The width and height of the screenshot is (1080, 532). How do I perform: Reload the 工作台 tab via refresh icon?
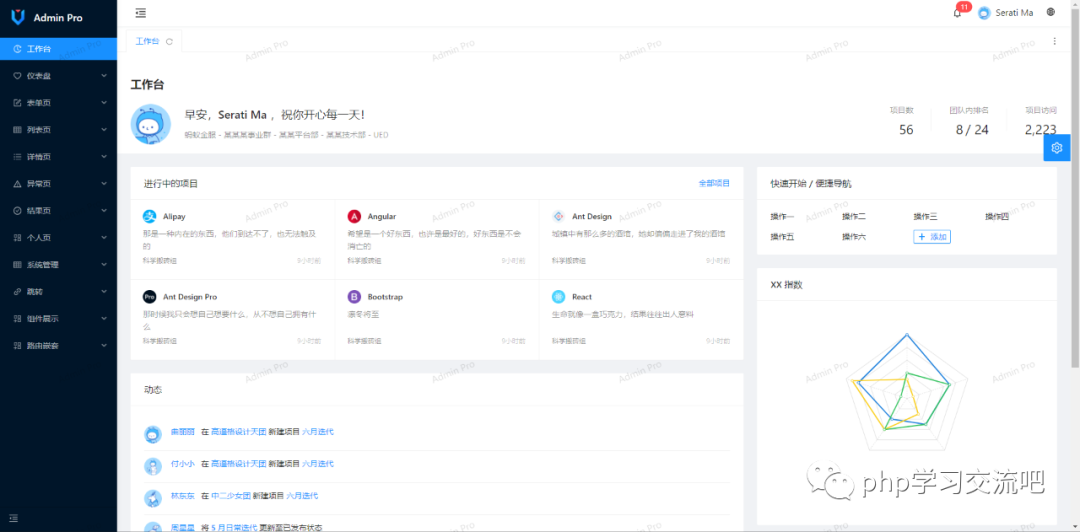click(x=169, y=41)
